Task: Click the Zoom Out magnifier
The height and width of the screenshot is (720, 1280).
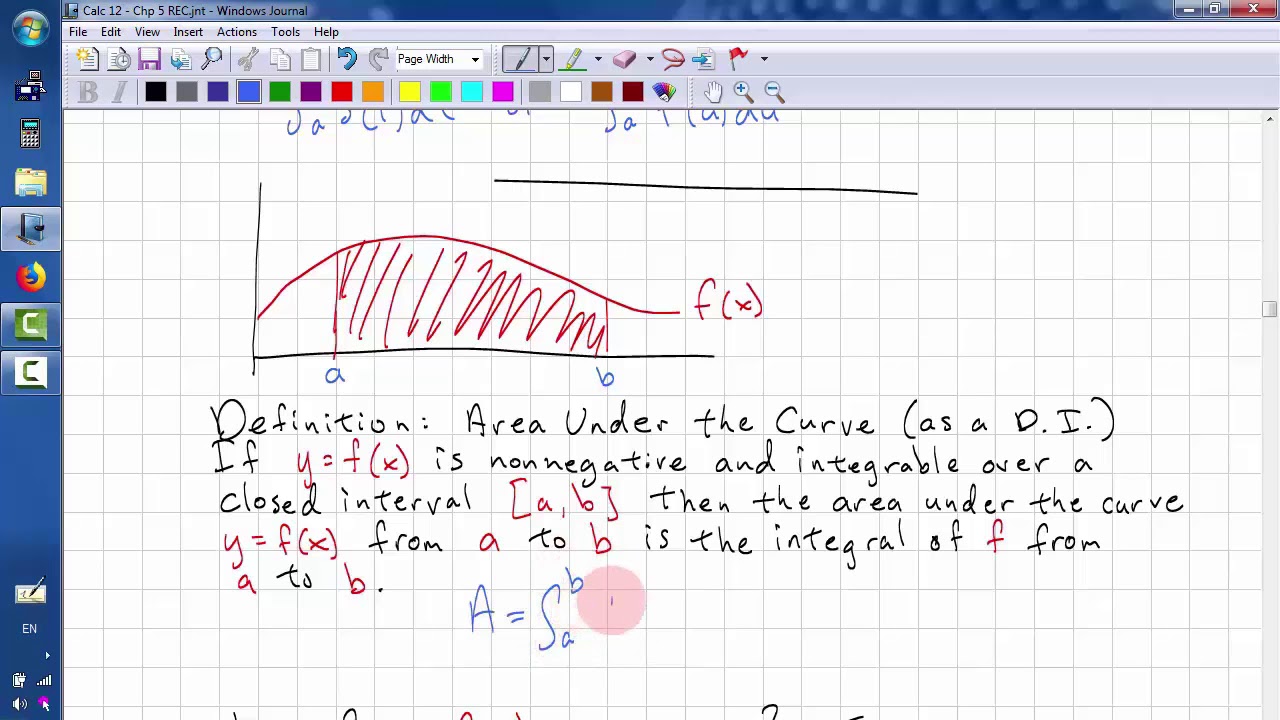Action: click(x=774, y=92)
